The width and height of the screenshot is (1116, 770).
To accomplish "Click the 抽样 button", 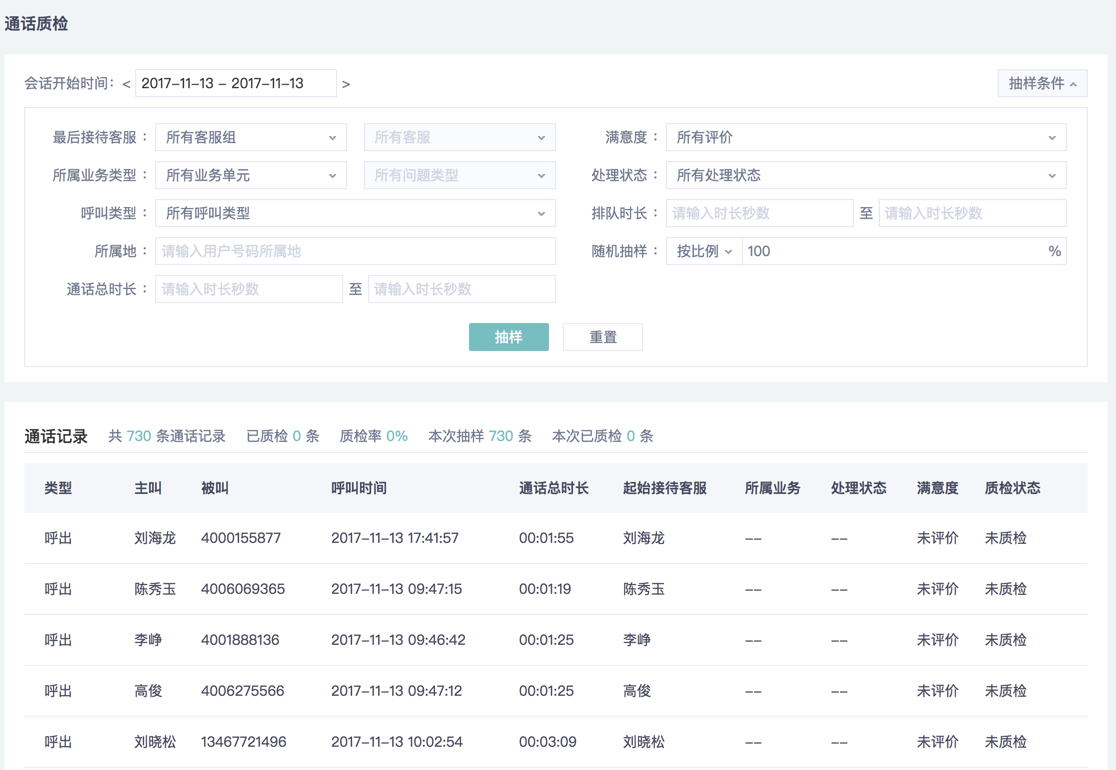I will click(508, 337).
